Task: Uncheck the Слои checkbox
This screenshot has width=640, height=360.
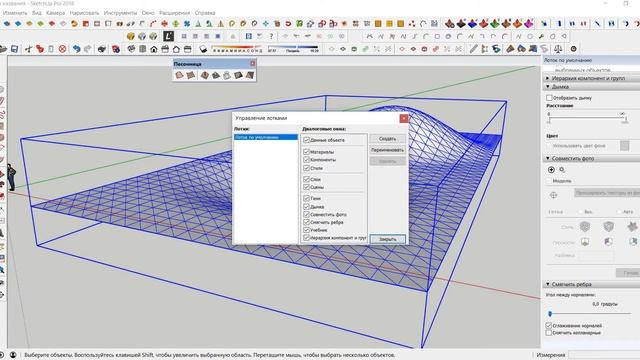Action: (x=307, y=179)
